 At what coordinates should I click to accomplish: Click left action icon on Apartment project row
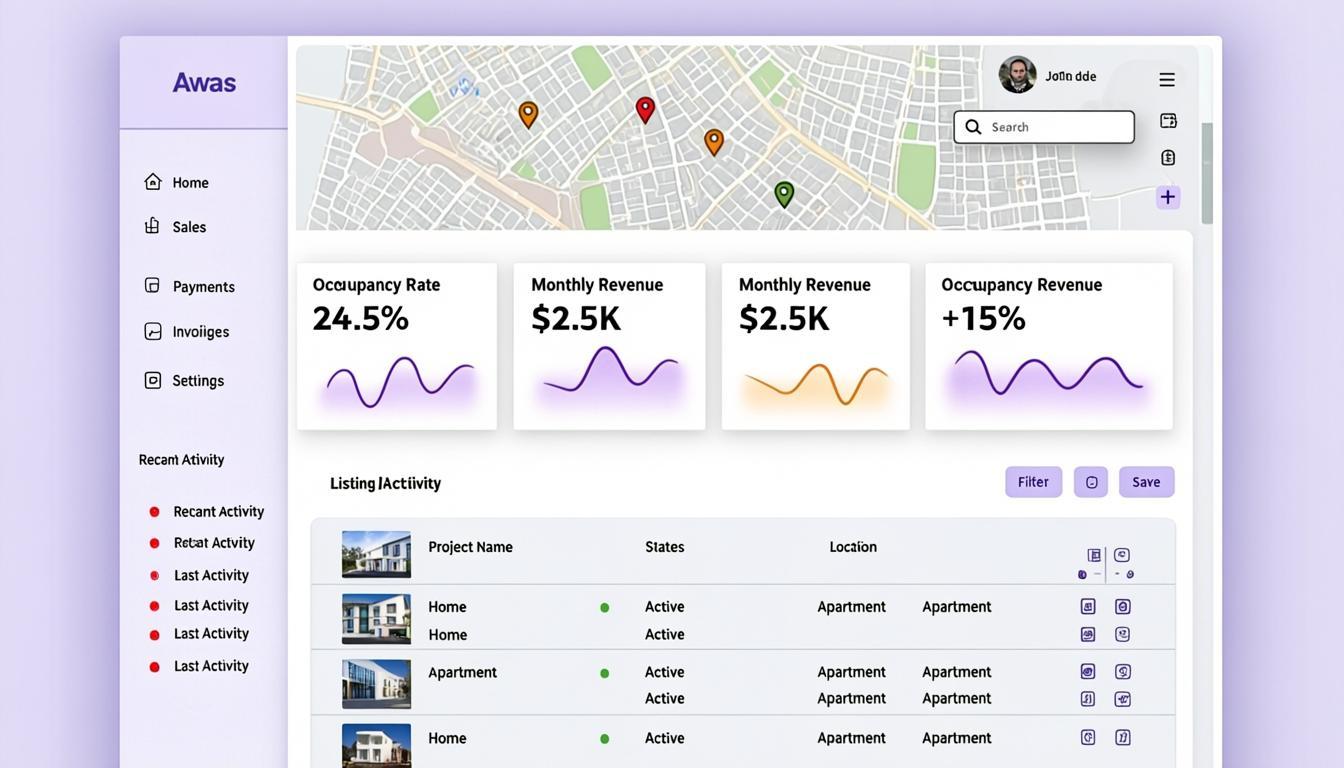coord(1088,672)
